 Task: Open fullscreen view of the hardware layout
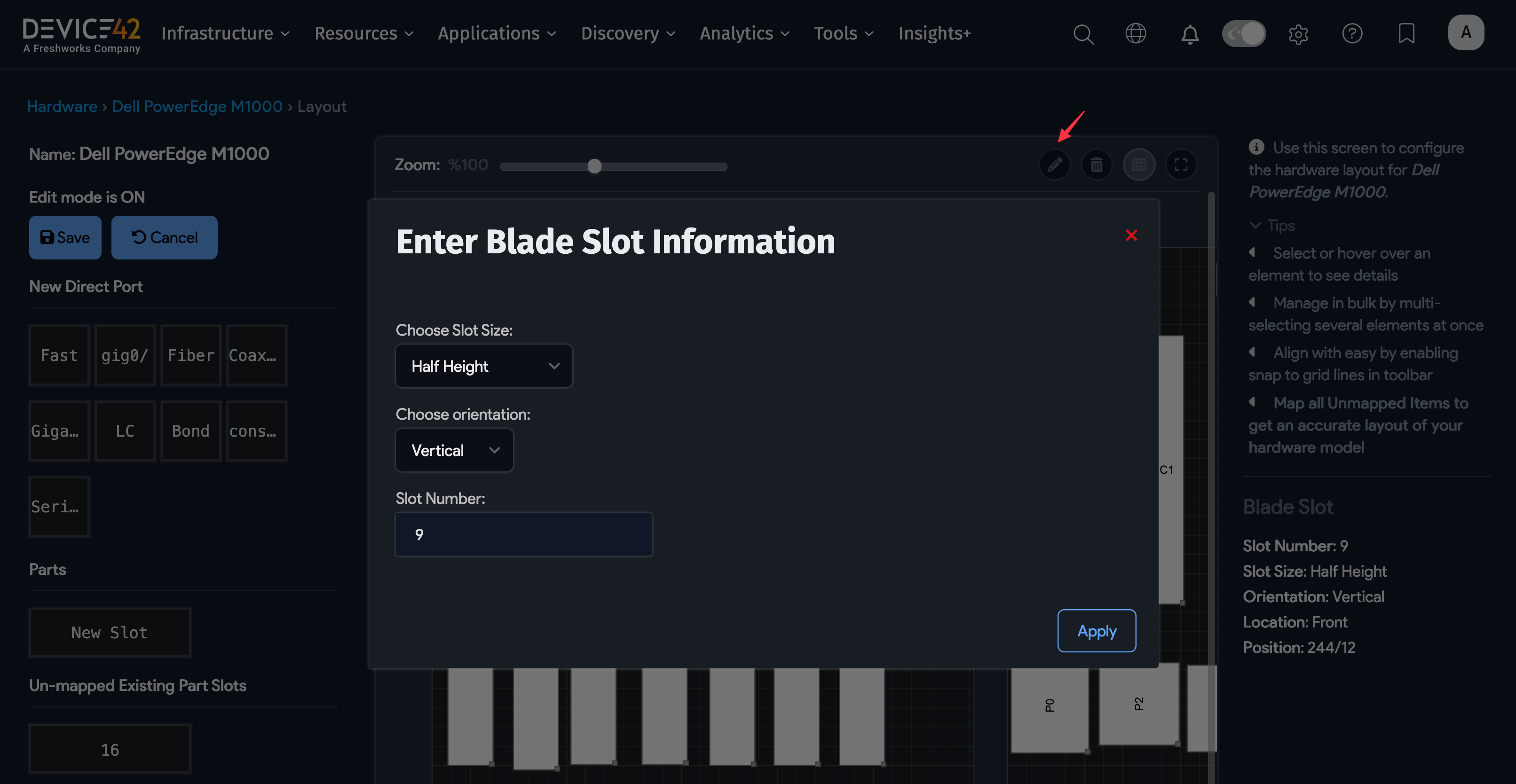[x=1182, y=165]
